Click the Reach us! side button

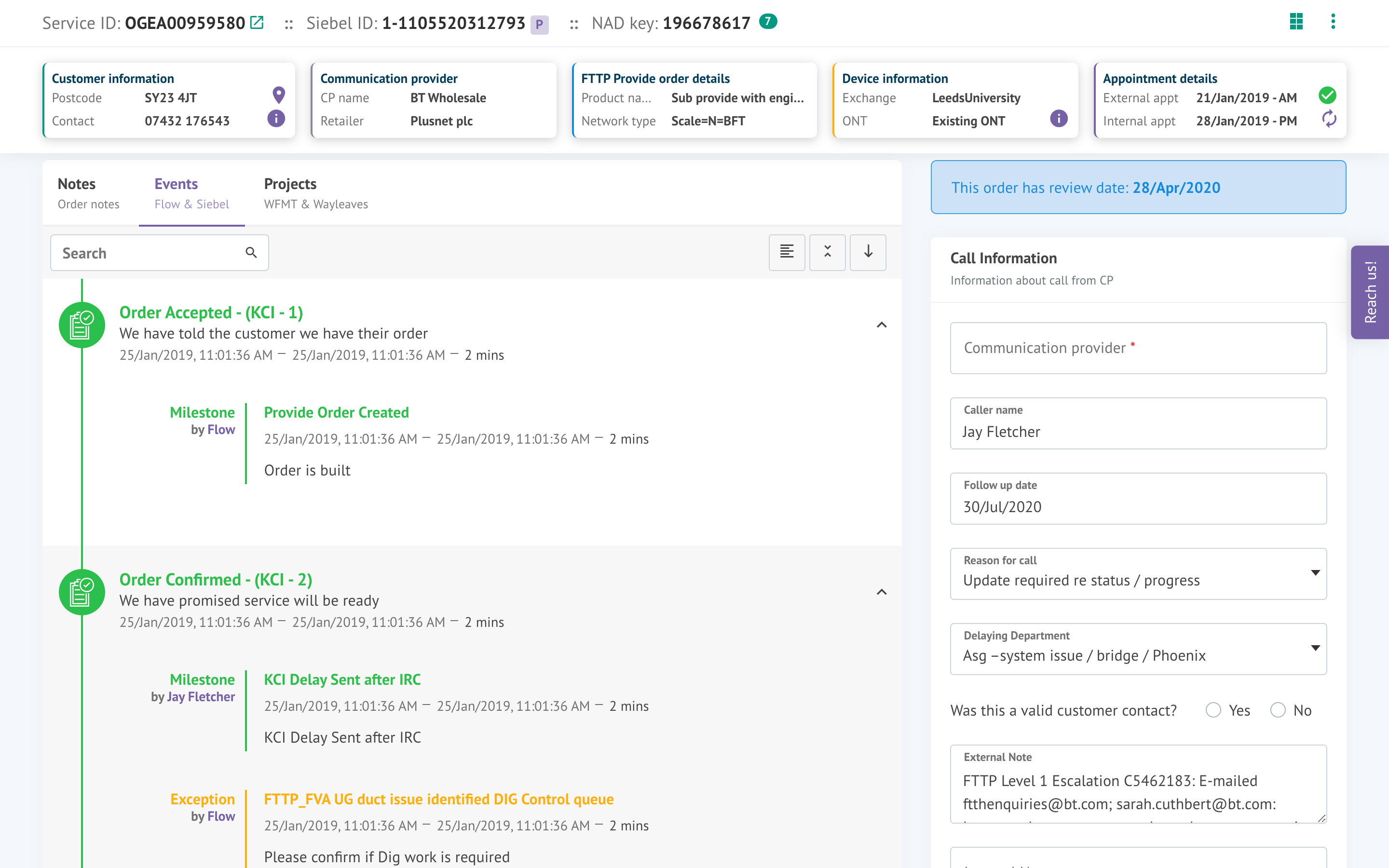(1370, 292)
